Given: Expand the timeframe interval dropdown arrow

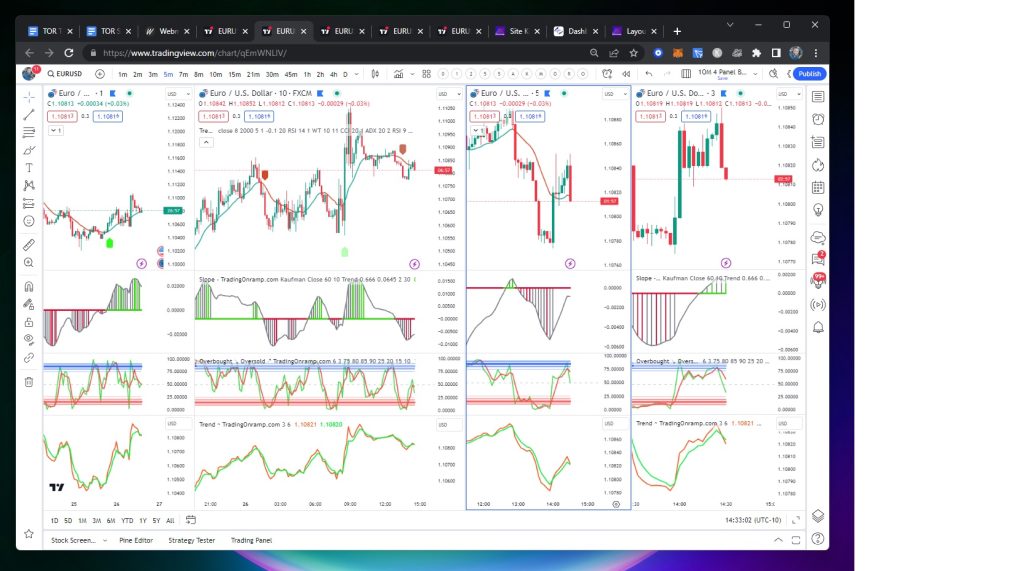Looking at the screenshot, I should (358, 73).
